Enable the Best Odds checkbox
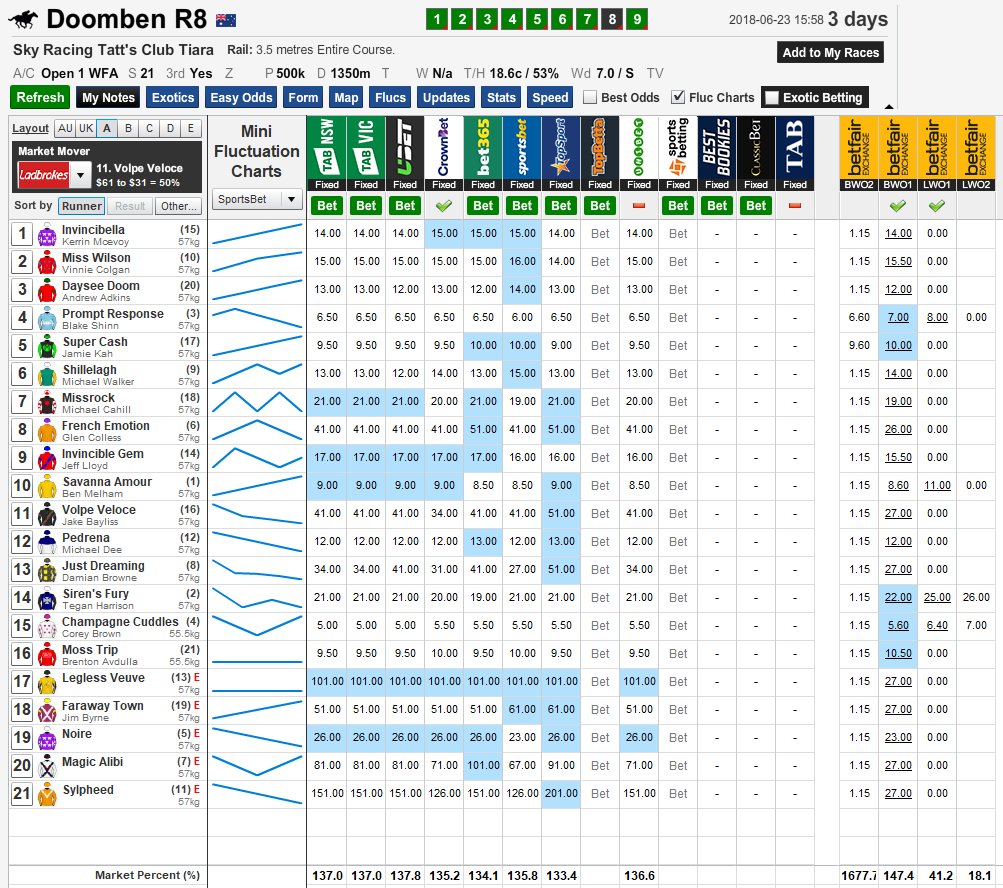The width and height of the screenshot is (1003, 888). click(590, 97)
